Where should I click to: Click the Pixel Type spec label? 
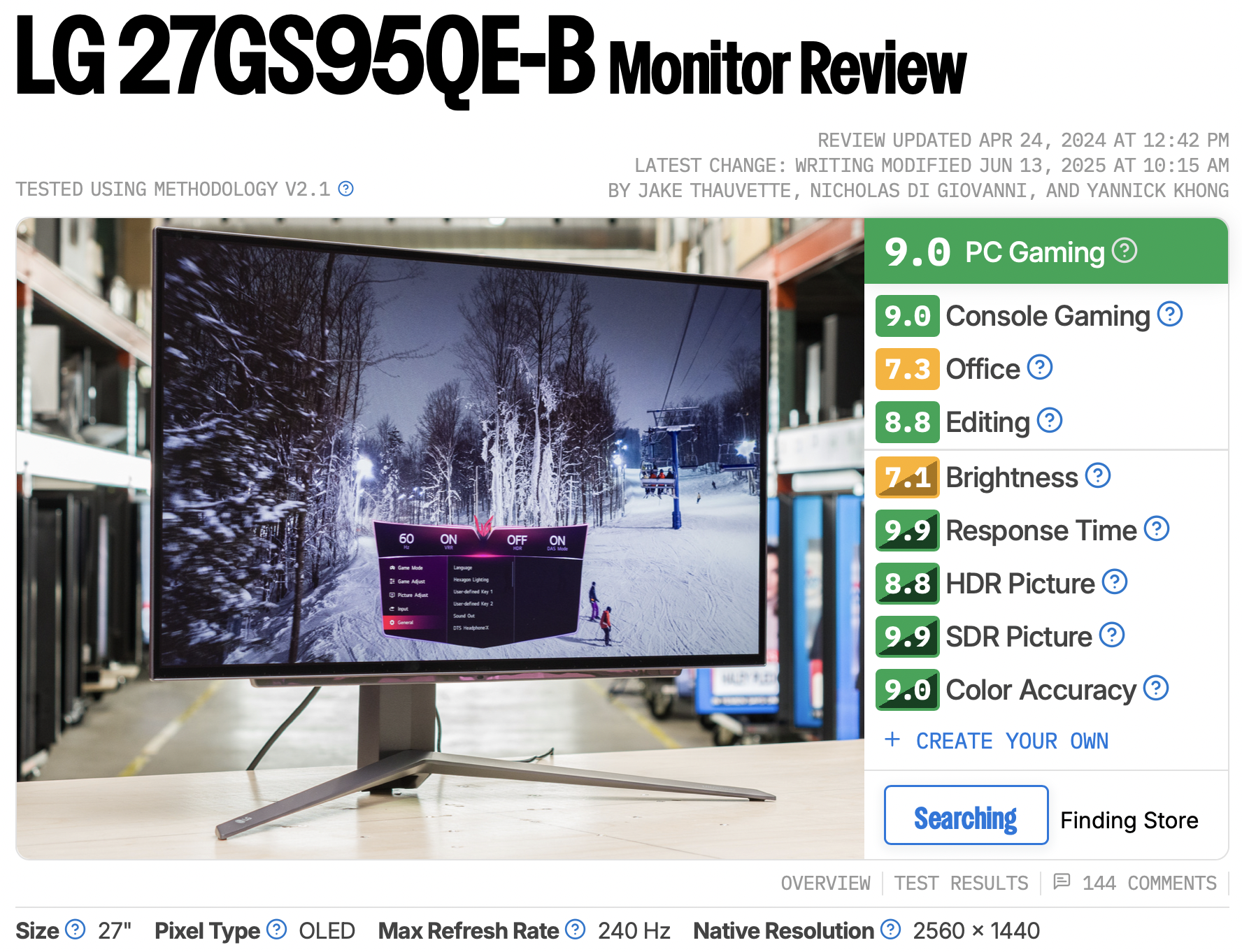207,931
